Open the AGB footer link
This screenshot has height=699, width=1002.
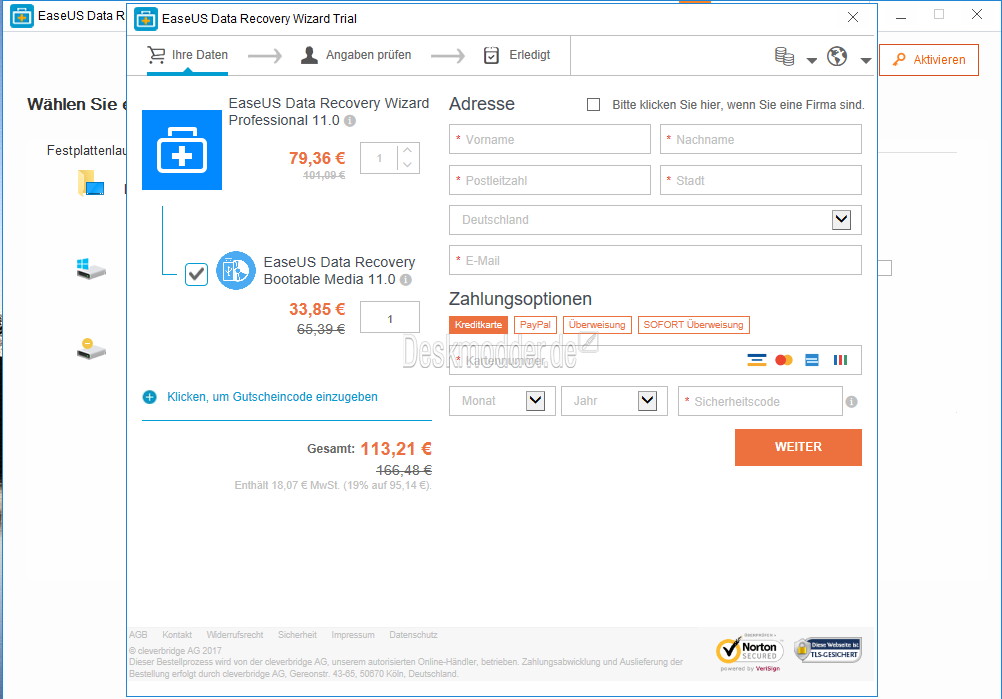[138, 635]
